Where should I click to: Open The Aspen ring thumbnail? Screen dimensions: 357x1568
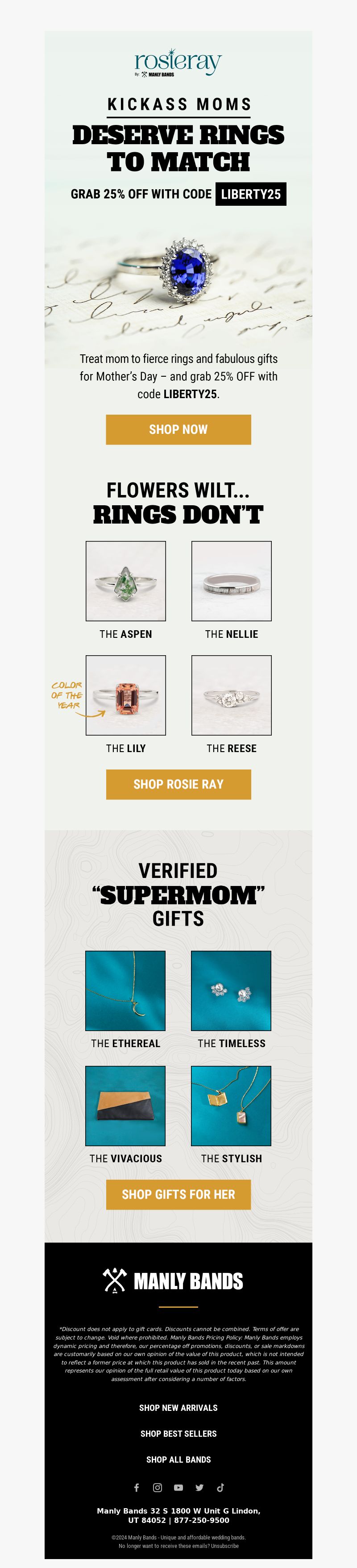click(126, 581)
